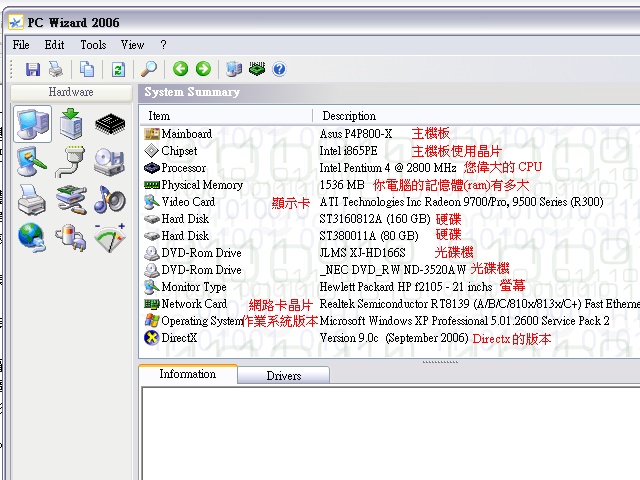The image size is (640, 480).
Task: Open the File menu
Action: [21, 44]
